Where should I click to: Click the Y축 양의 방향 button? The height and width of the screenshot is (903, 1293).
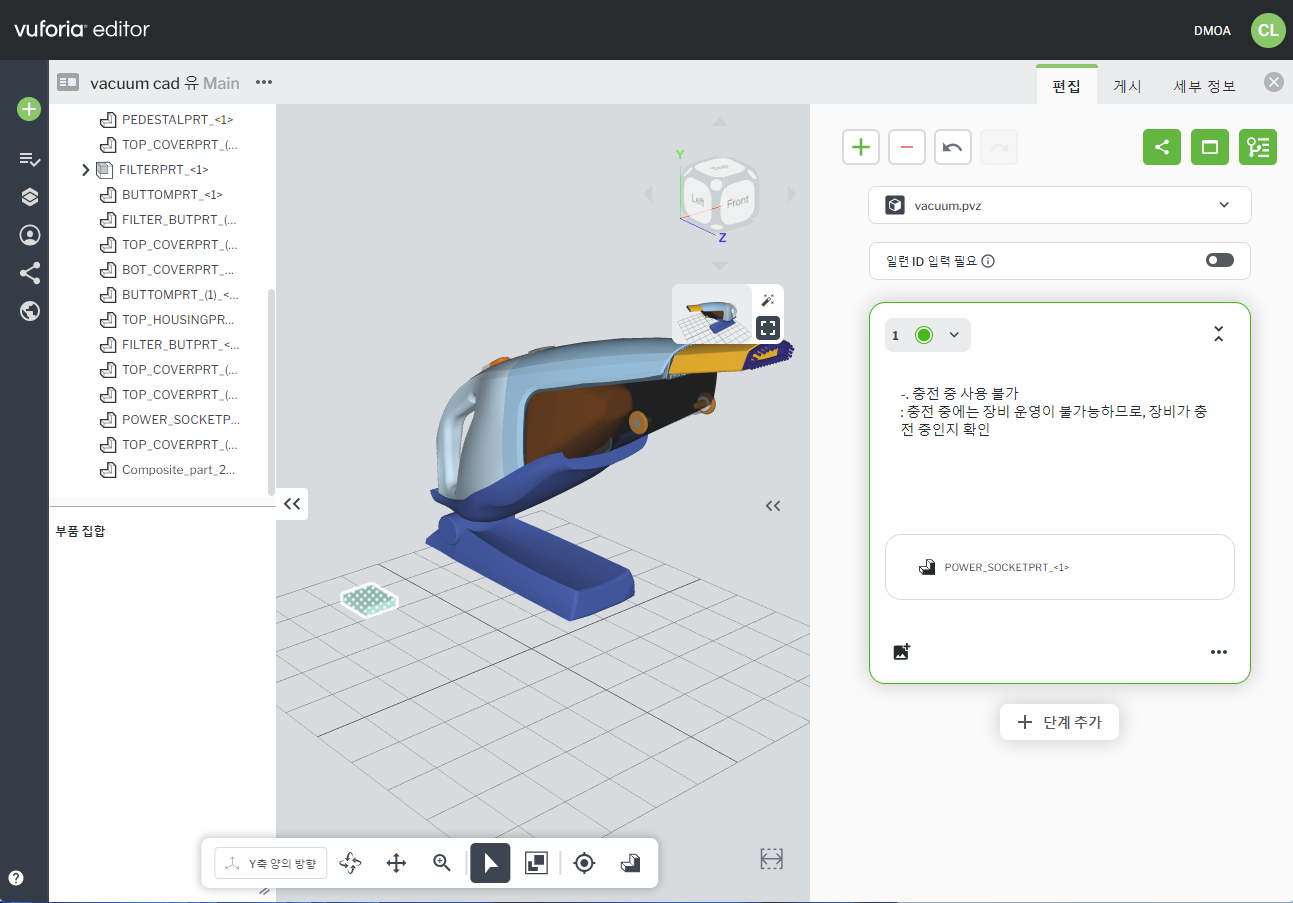pos(271,863)
